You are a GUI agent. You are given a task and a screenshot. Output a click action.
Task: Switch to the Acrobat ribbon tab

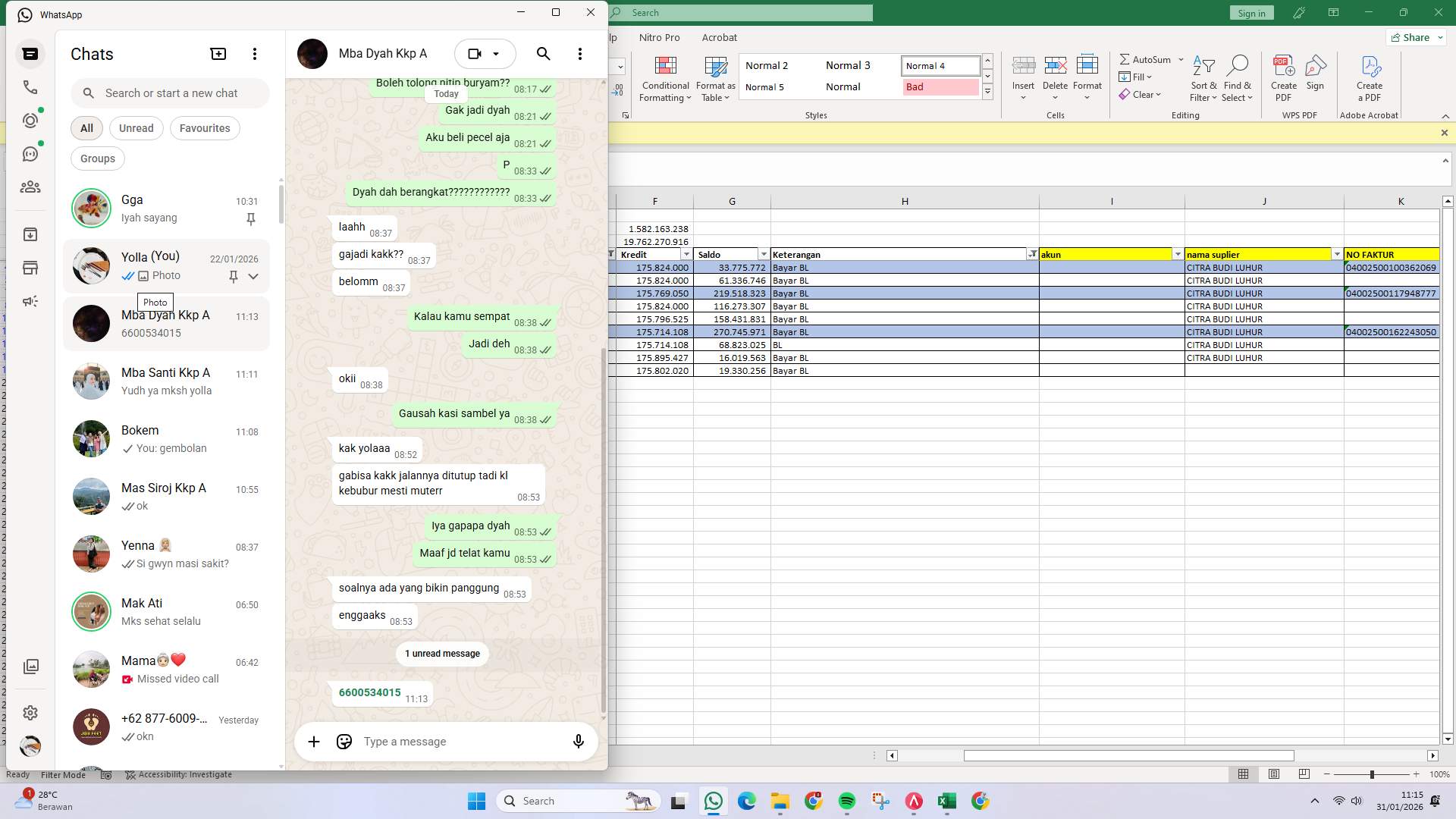click(x=719, y=37)
